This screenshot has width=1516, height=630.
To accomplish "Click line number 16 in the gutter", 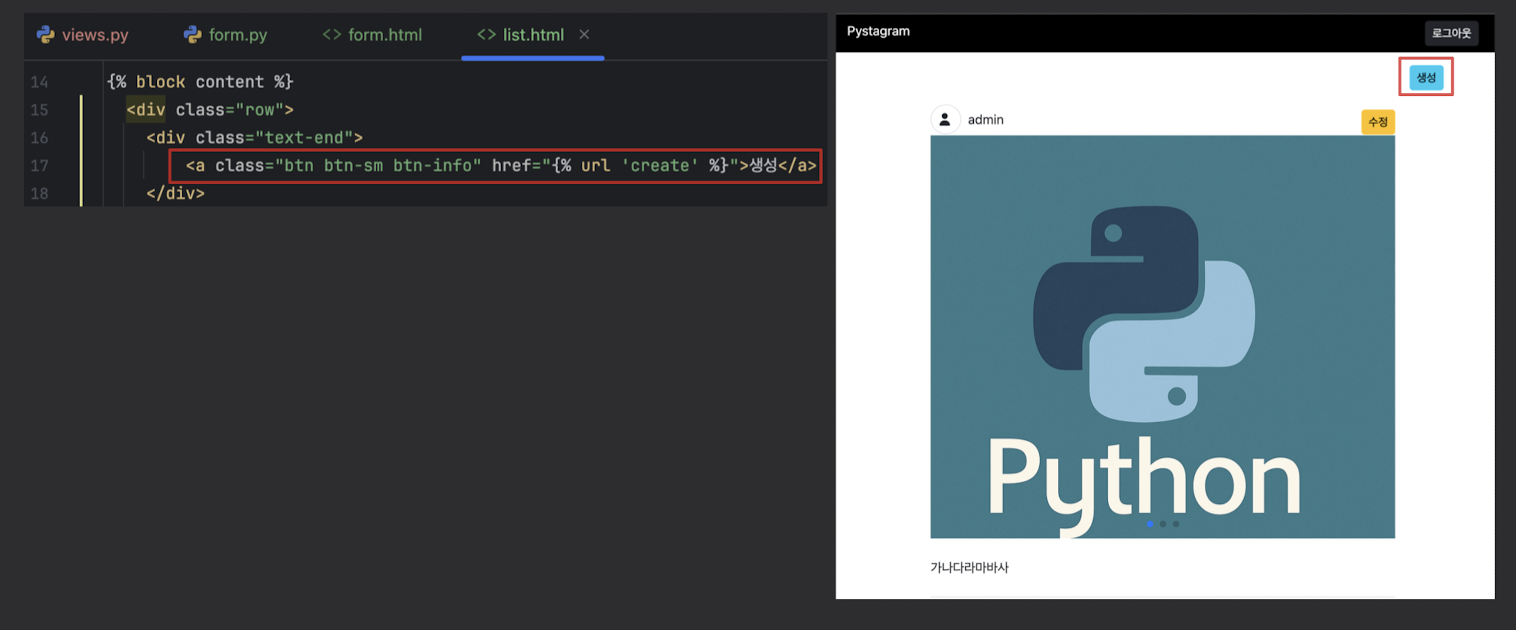I will pos(39,138).
